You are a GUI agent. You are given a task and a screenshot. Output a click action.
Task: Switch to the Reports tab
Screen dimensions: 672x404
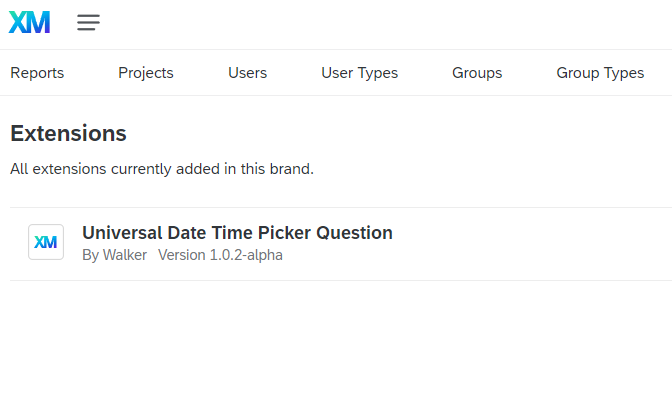tap(37, 73)
